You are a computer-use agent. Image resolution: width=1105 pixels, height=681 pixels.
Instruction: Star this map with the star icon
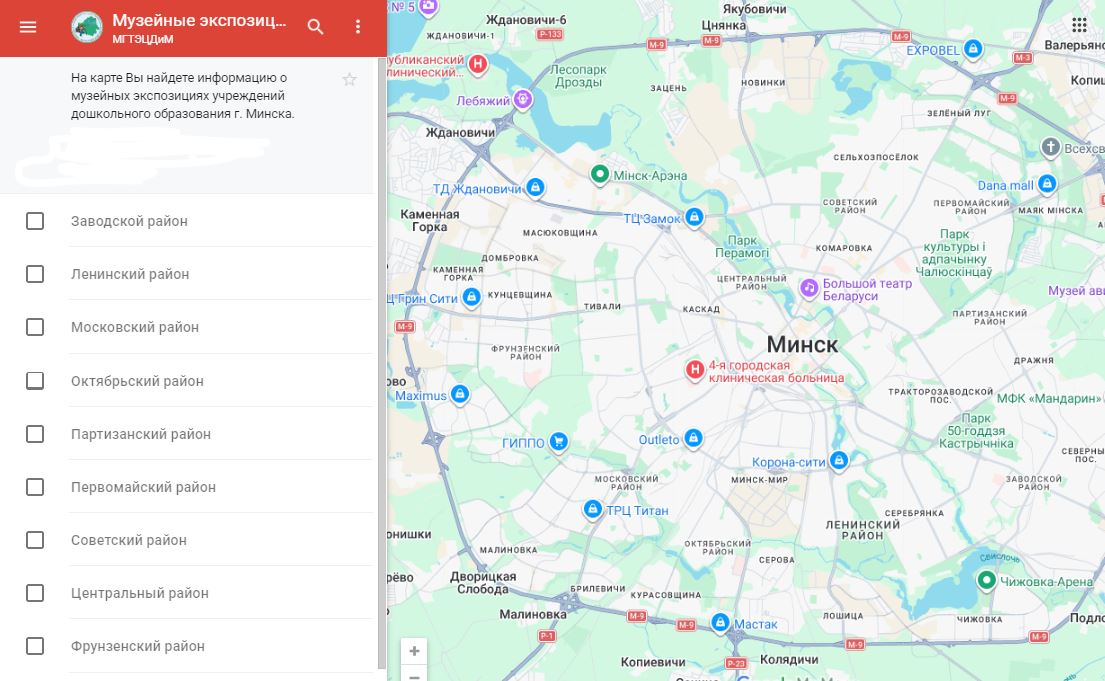point(349,80)
